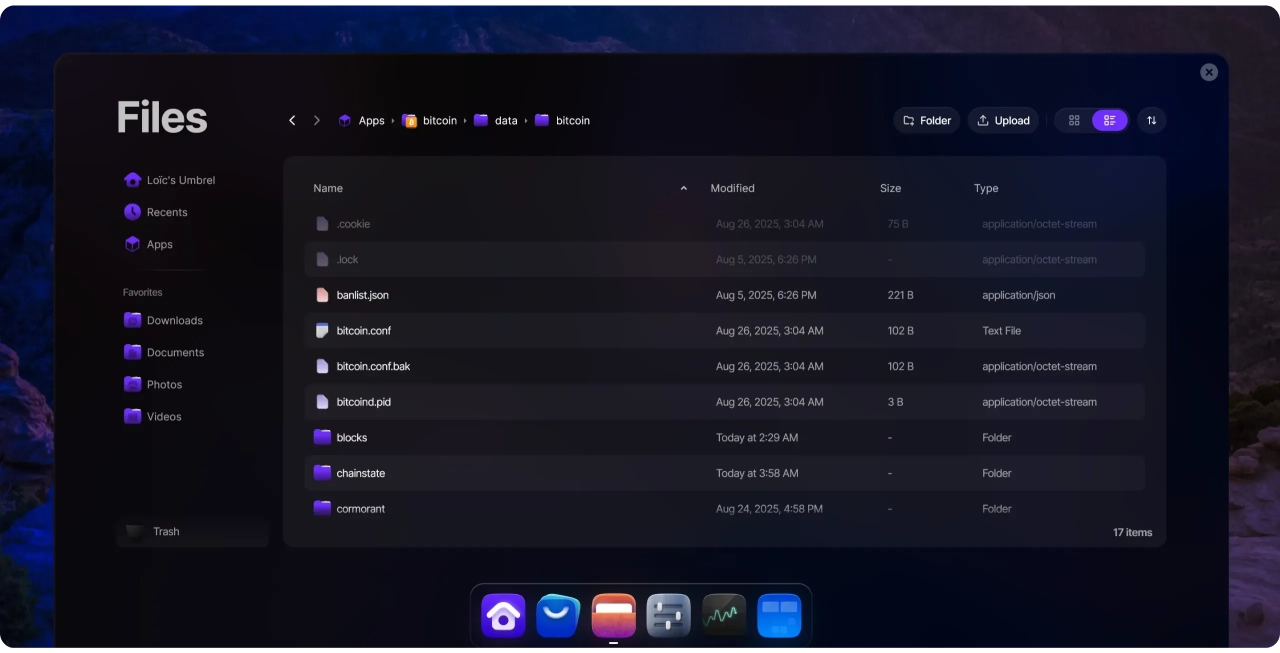Create a new Folder
The width and height of the screenshot is (1280, 653).
(x=926, y=120)
